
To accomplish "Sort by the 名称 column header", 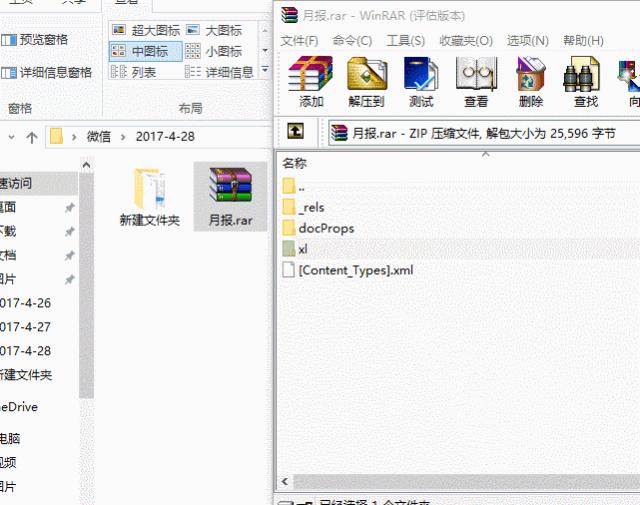I will click(x=295, y=163).
